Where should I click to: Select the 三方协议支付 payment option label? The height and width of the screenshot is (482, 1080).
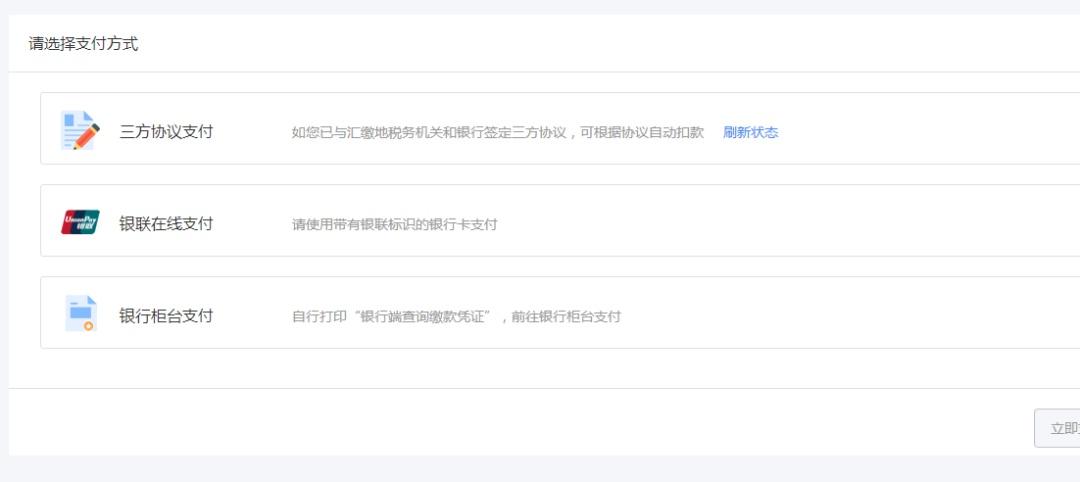point(166,132)
